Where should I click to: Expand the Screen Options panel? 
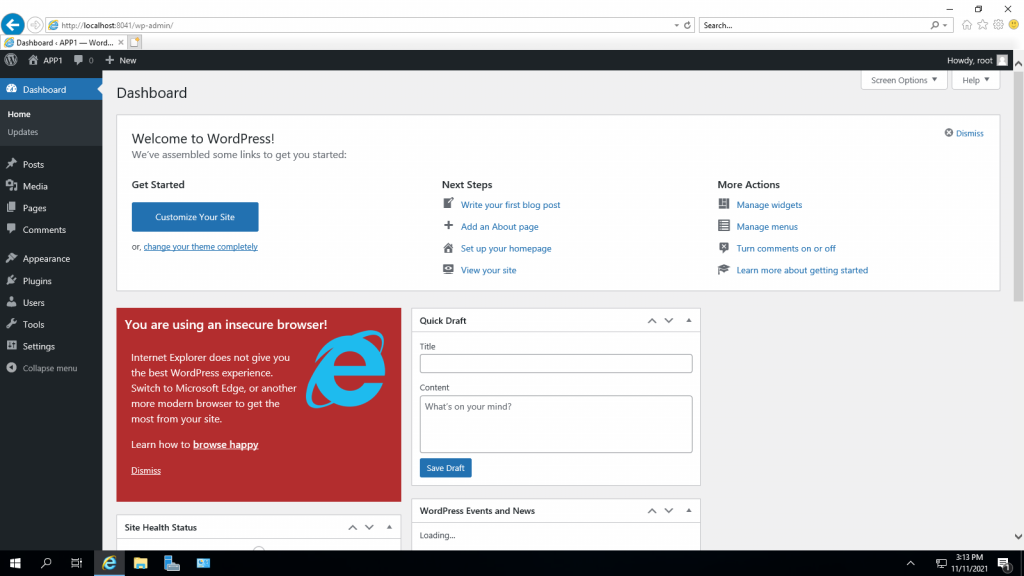pos(904,80)
